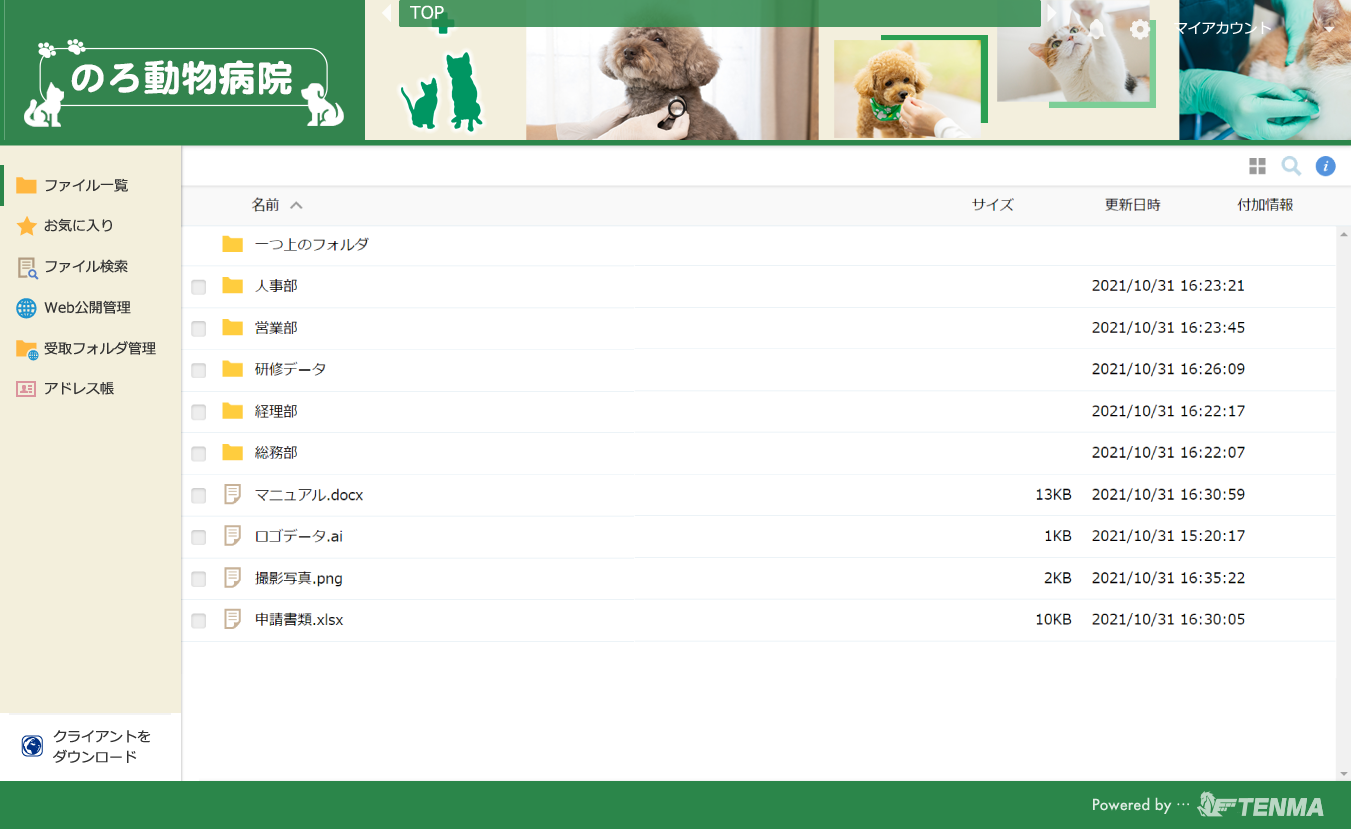
Task: Open the 営業部 folder name
Action: 276,328
